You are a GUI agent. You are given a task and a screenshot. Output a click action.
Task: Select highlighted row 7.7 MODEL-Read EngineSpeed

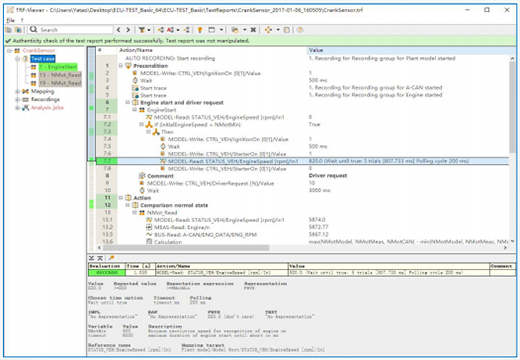[302, 161]
